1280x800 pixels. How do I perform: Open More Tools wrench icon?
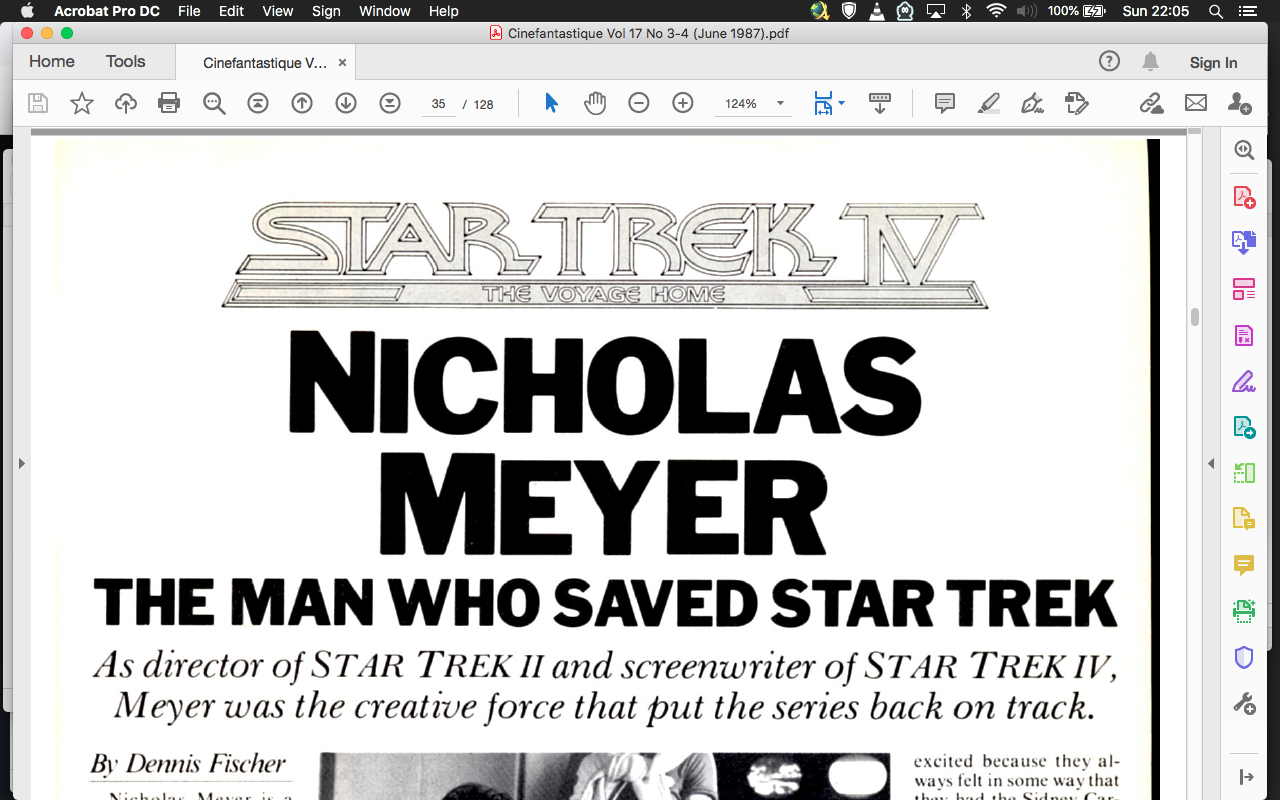1244,704
